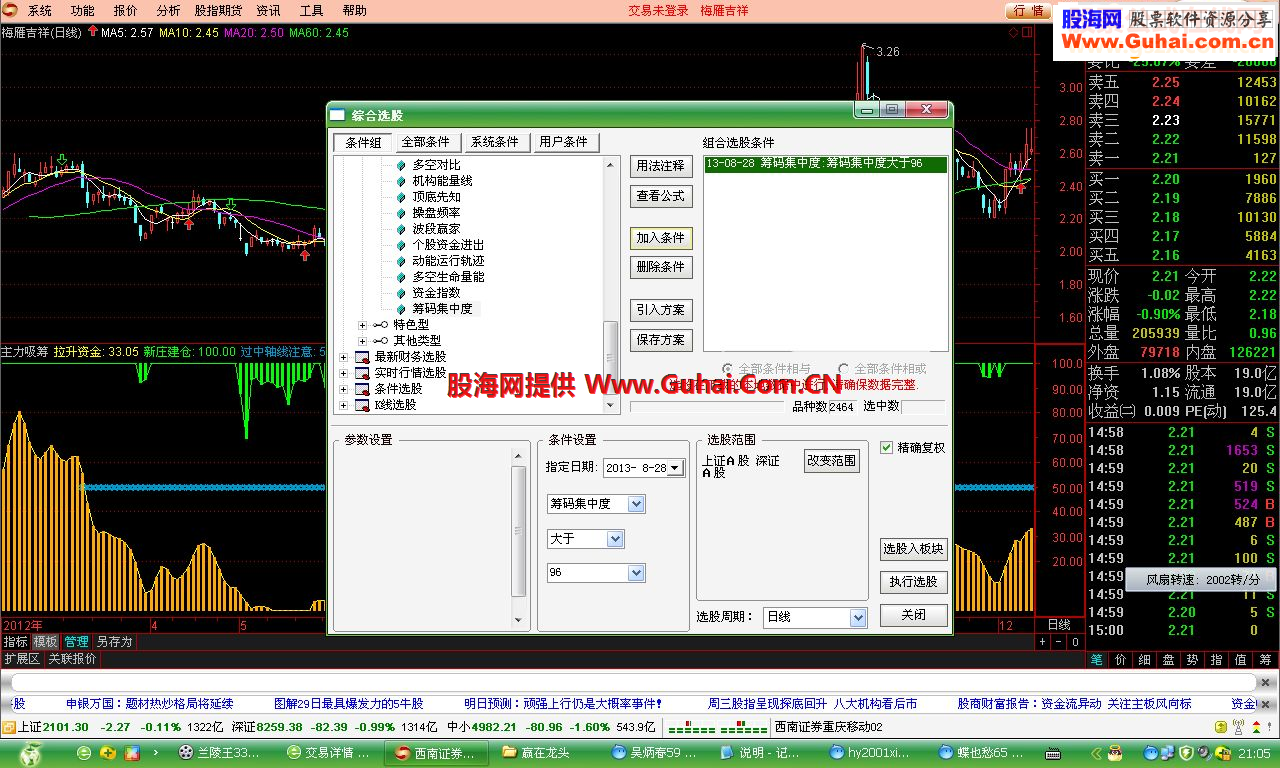Click the 执行选股 button
Image resolution: width=1280 pixels, height=768 pixels.
click(x=913, y=582)
